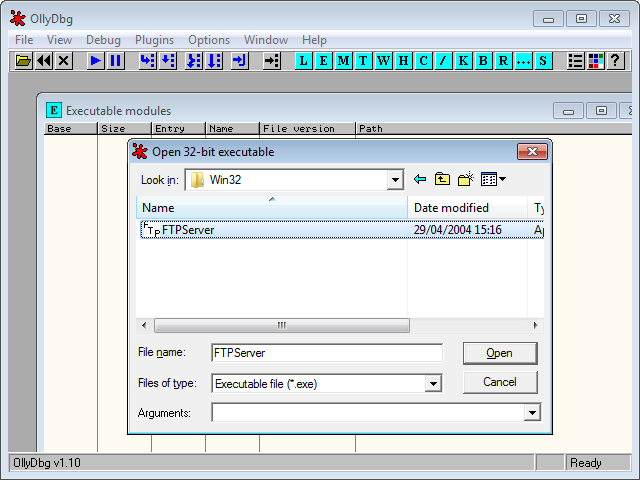Screen dimensions: 640x480
Task: Open Breakpoints window with 'B' button
Action: [483, 61]
